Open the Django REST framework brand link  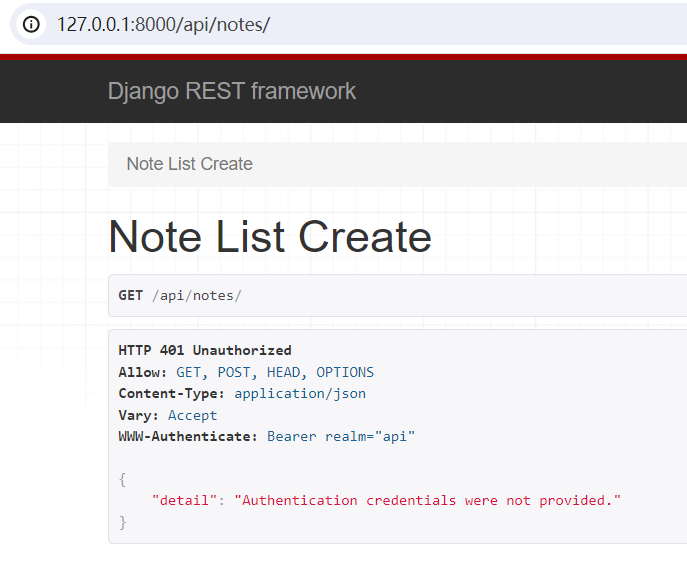click(x=232, y=91)
